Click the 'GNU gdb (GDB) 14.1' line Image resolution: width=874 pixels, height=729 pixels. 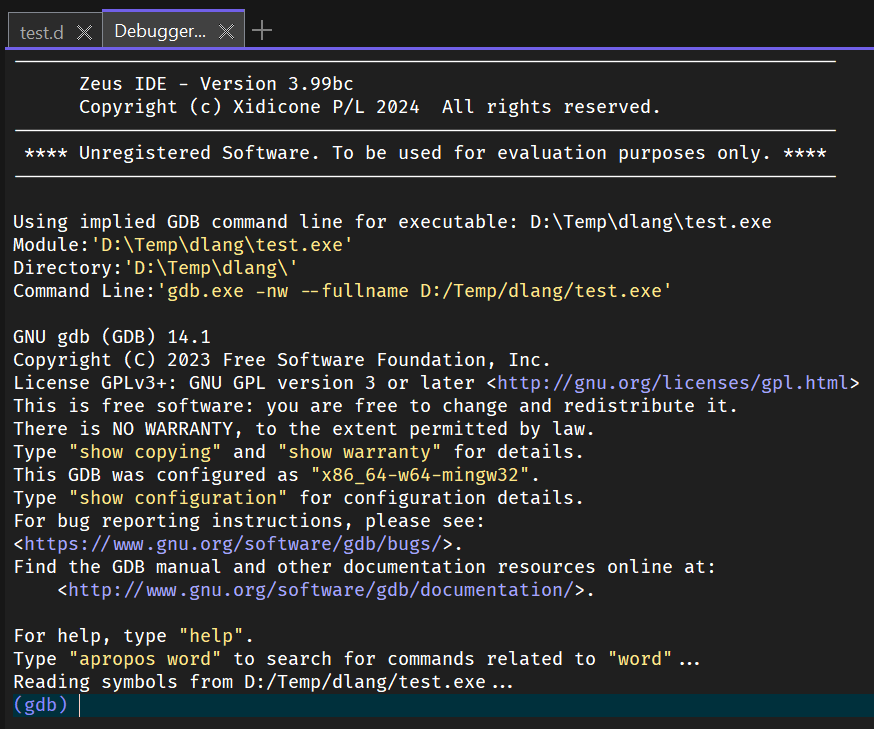click(112, 337)
